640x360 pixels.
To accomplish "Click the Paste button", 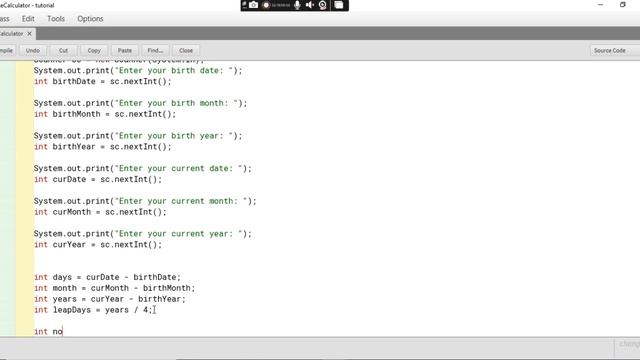I will (x=124, y=51).
